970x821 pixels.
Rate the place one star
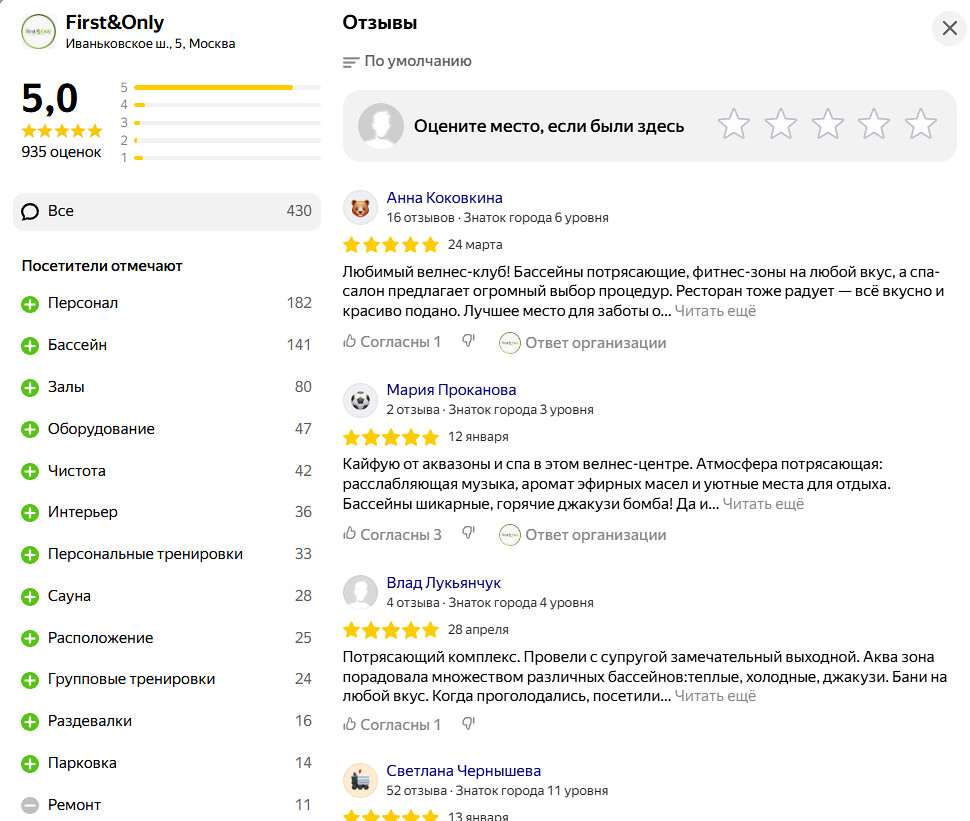click(733, 125)
